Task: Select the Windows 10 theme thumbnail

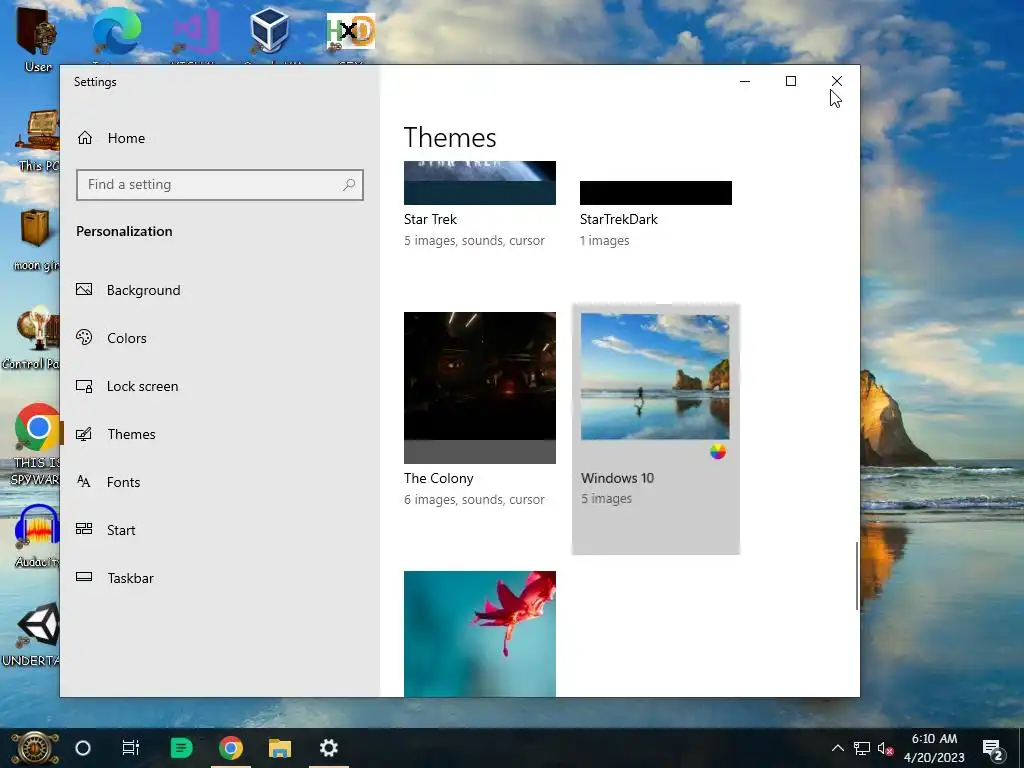Action: [x=655, y=377]
